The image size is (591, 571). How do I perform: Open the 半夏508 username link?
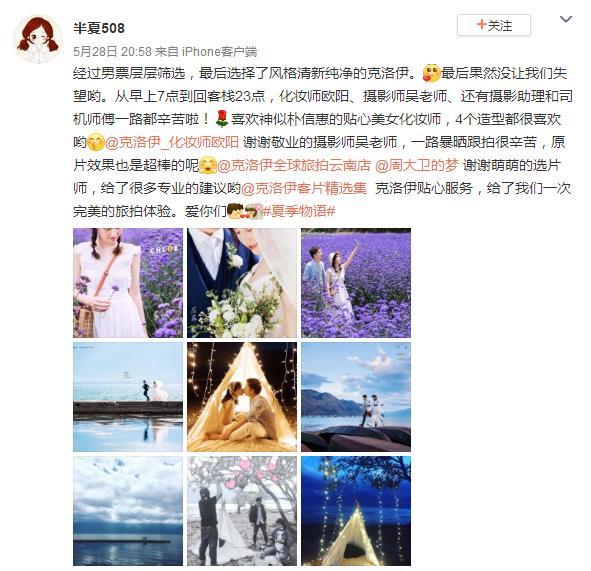pos(99,28)
